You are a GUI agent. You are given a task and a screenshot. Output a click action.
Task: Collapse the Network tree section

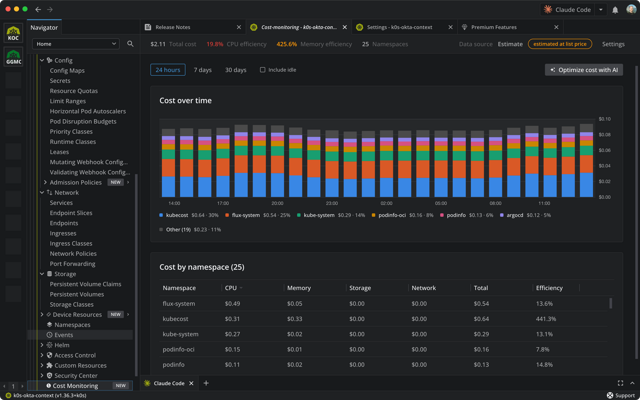pyautogui.click(x=42, y=193)
